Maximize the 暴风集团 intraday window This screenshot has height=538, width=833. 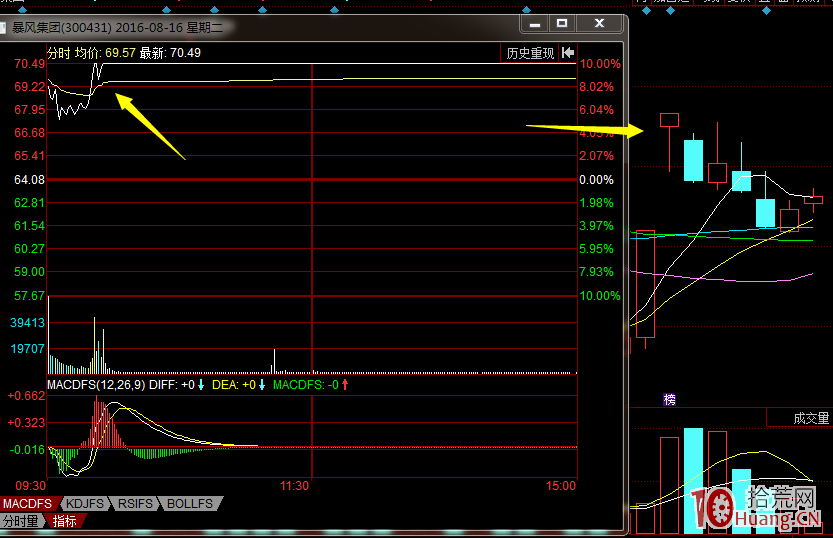click(x=562, y=23)
